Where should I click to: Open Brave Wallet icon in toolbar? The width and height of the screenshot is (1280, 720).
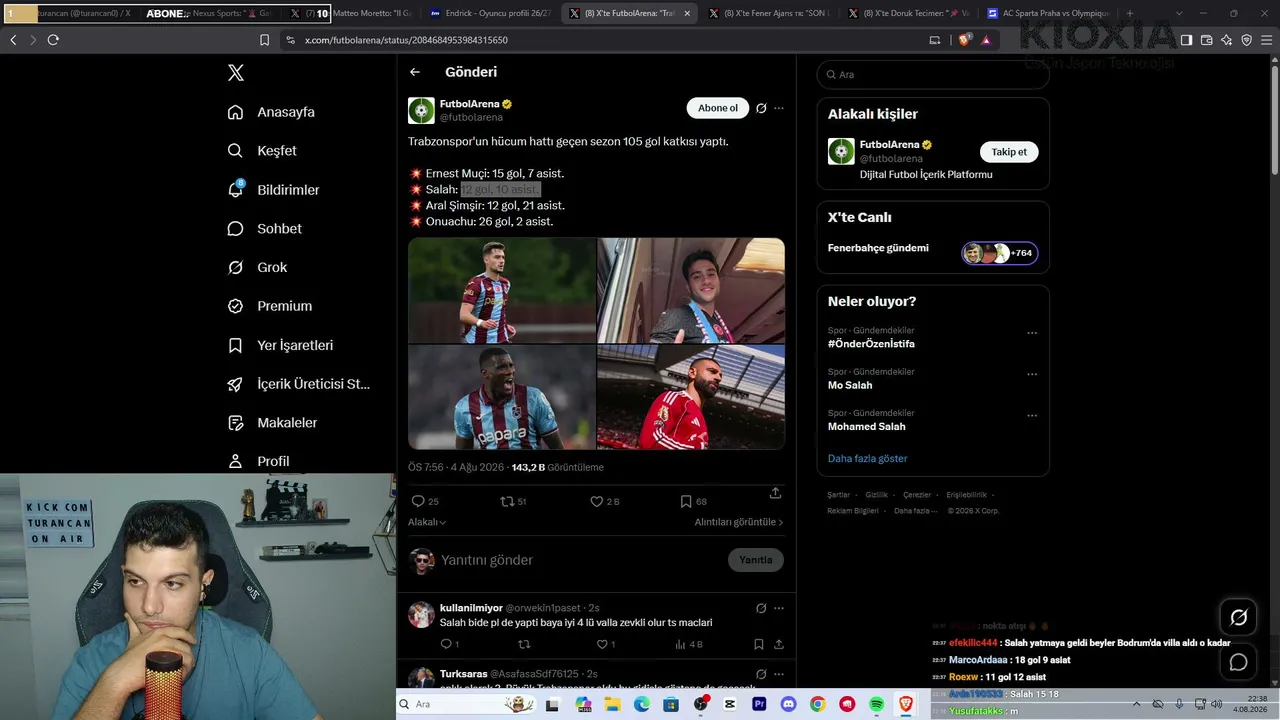pyautogui.click(x=1206, y=40)
